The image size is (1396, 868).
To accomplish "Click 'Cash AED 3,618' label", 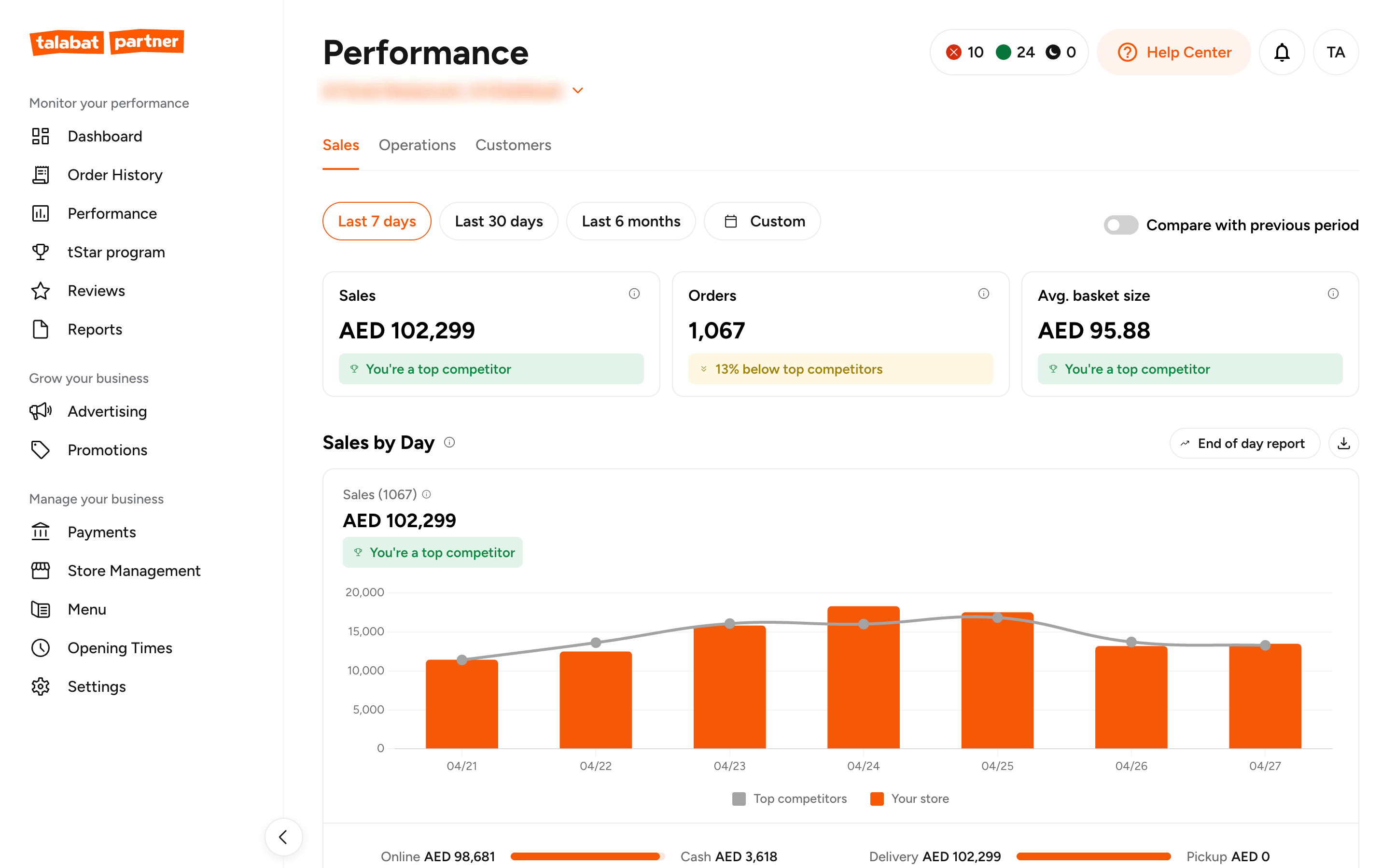I will 728,856.
